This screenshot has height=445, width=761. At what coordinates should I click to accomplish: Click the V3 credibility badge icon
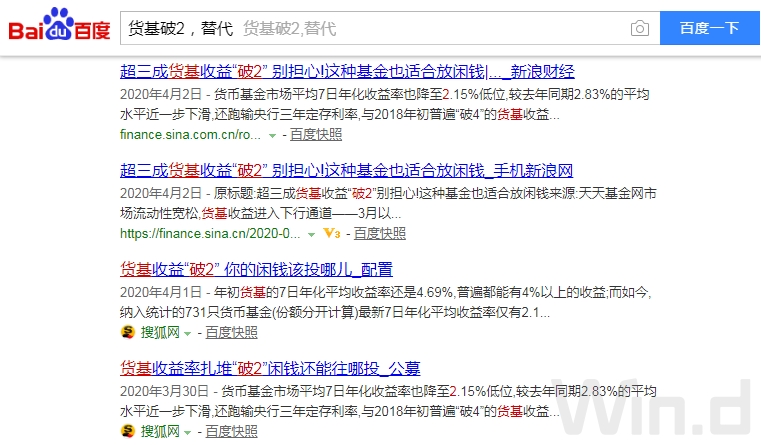coord(331,233)
